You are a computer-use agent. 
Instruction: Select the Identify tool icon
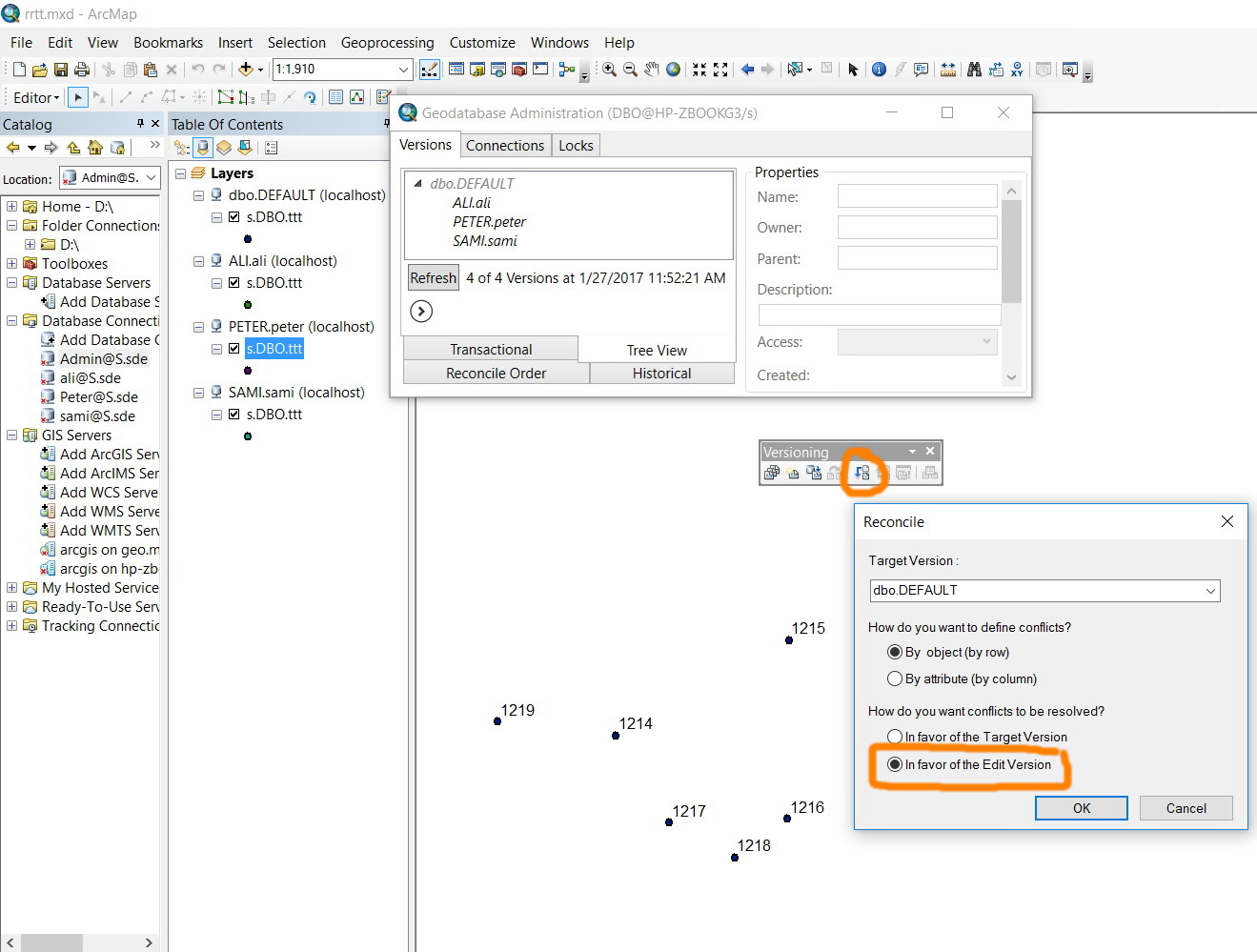point(879,70)
